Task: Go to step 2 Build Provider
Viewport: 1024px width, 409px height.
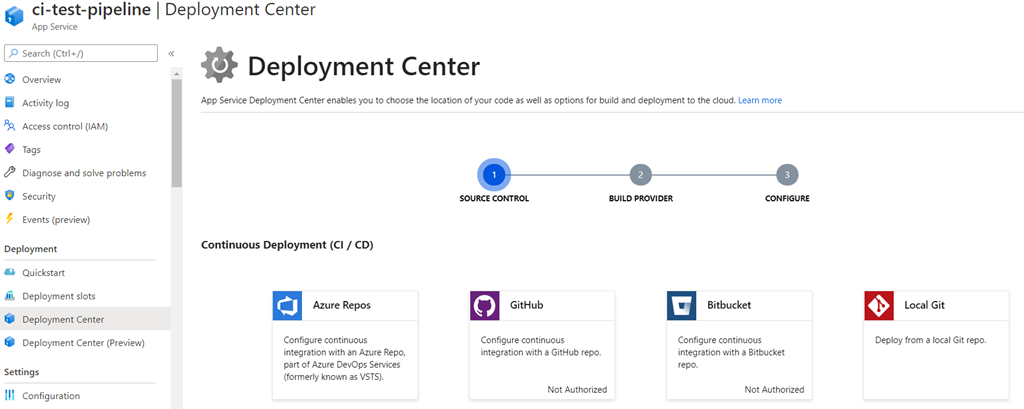Action: (x=641, y=174)
